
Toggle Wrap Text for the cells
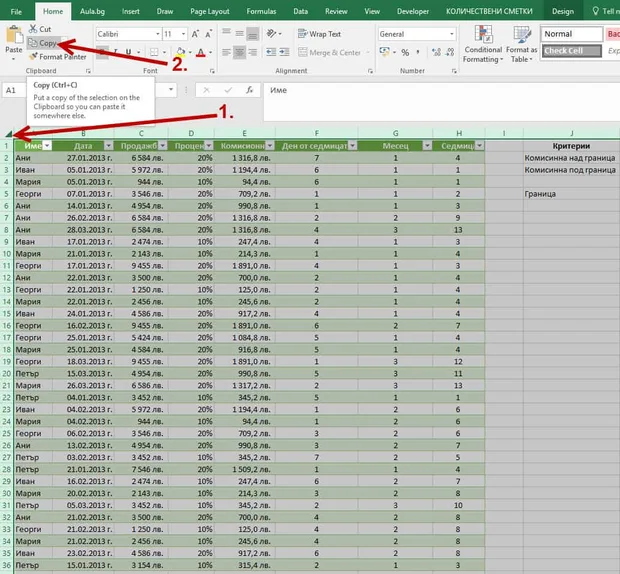point(319,34)
